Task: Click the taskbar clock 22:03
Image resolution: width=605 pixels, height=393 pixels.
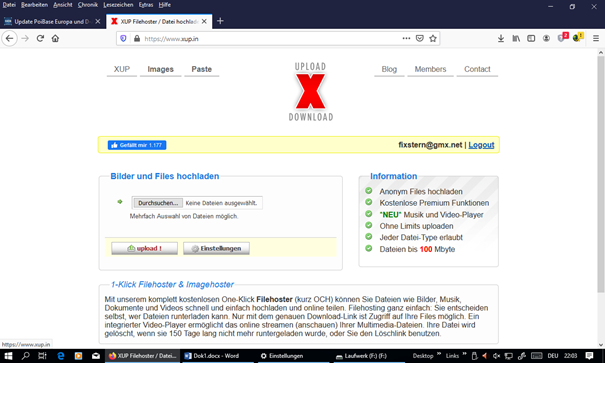Action: coord(570,356)
